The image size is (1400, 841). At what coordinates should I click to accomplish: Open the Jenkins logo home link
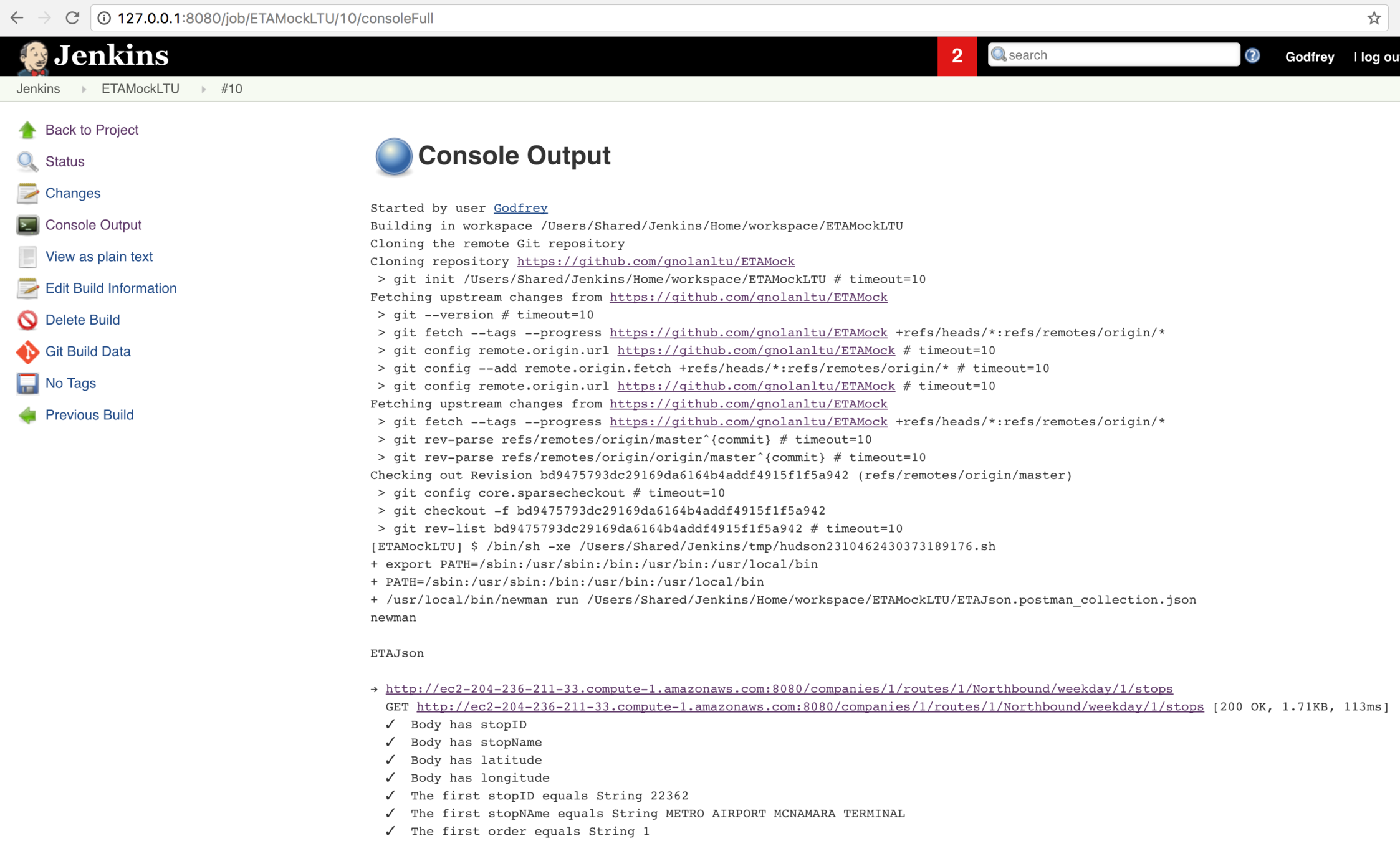[93, 56]
